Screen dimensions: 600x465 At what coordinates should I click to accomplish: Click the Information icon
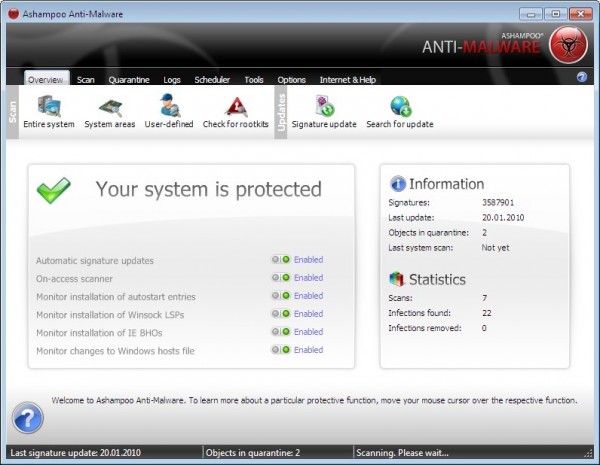(398, 184)
